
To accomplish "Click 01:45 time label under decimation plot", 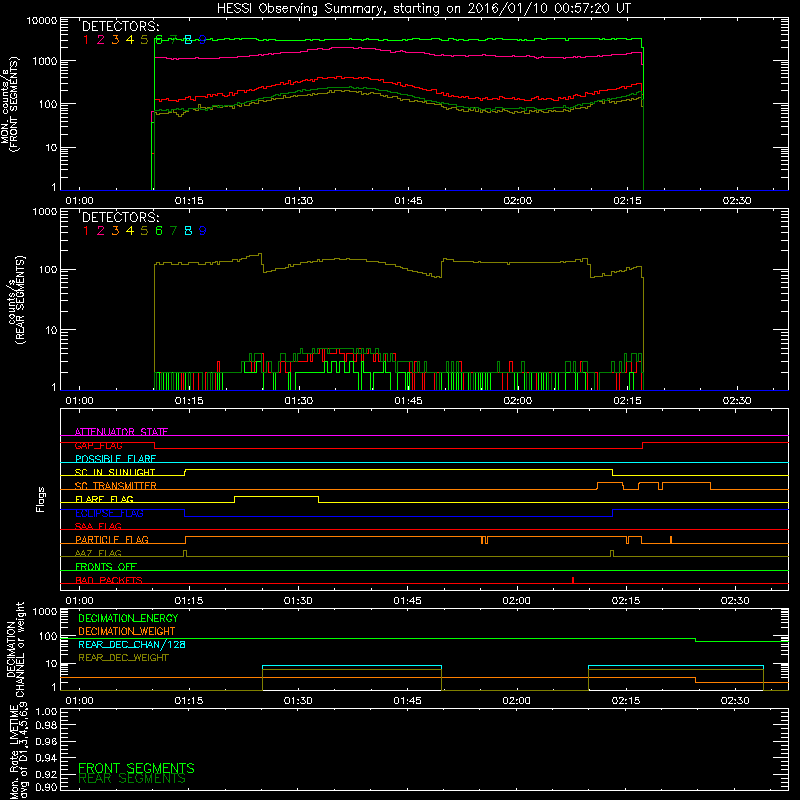I will point(407,701).
